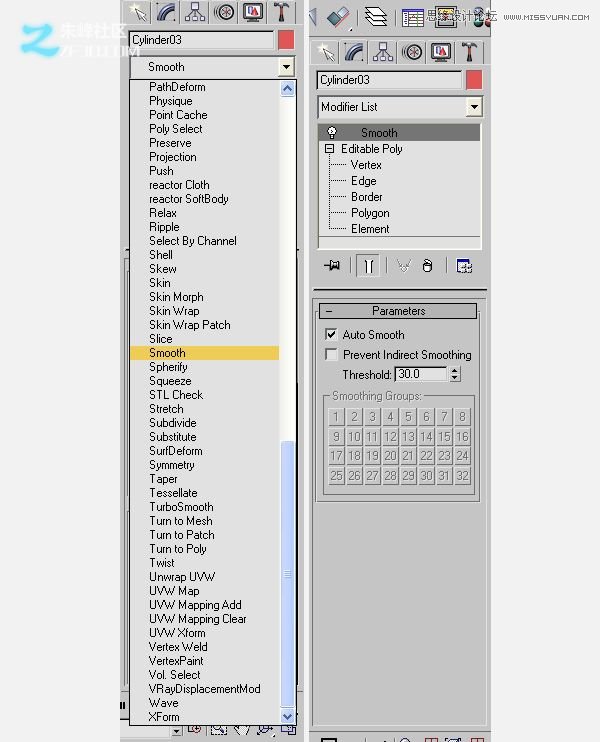Click the red object color swatch in right panel
The width and height of the screenshot is (600, 742).
(x=474, y=80)
